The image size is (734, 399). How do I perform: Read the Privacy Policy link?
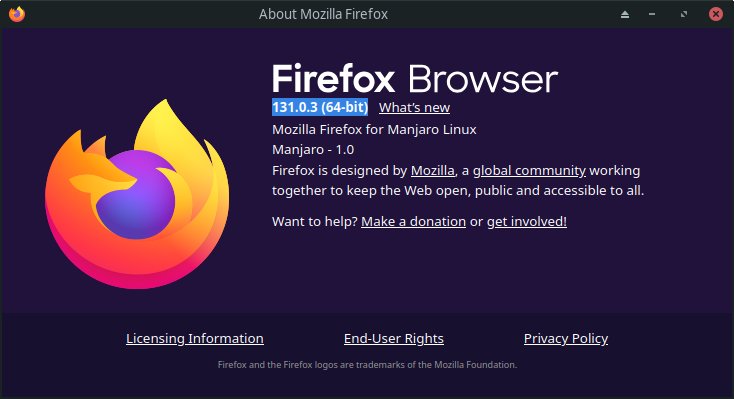[x=566, y=339]
